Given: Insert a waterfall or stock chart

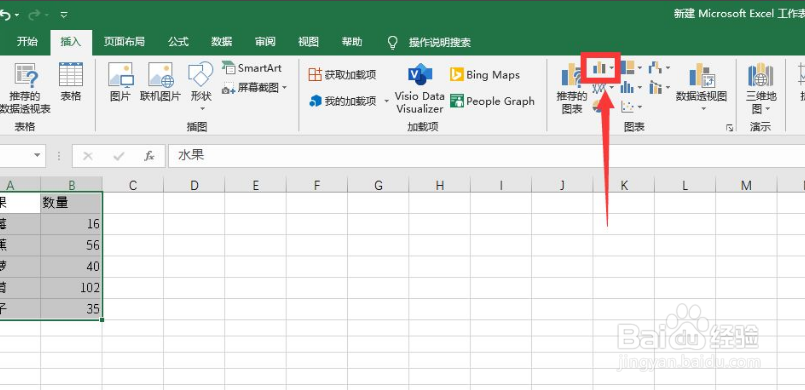Looking at the screenshot, I should coord(655,67).
